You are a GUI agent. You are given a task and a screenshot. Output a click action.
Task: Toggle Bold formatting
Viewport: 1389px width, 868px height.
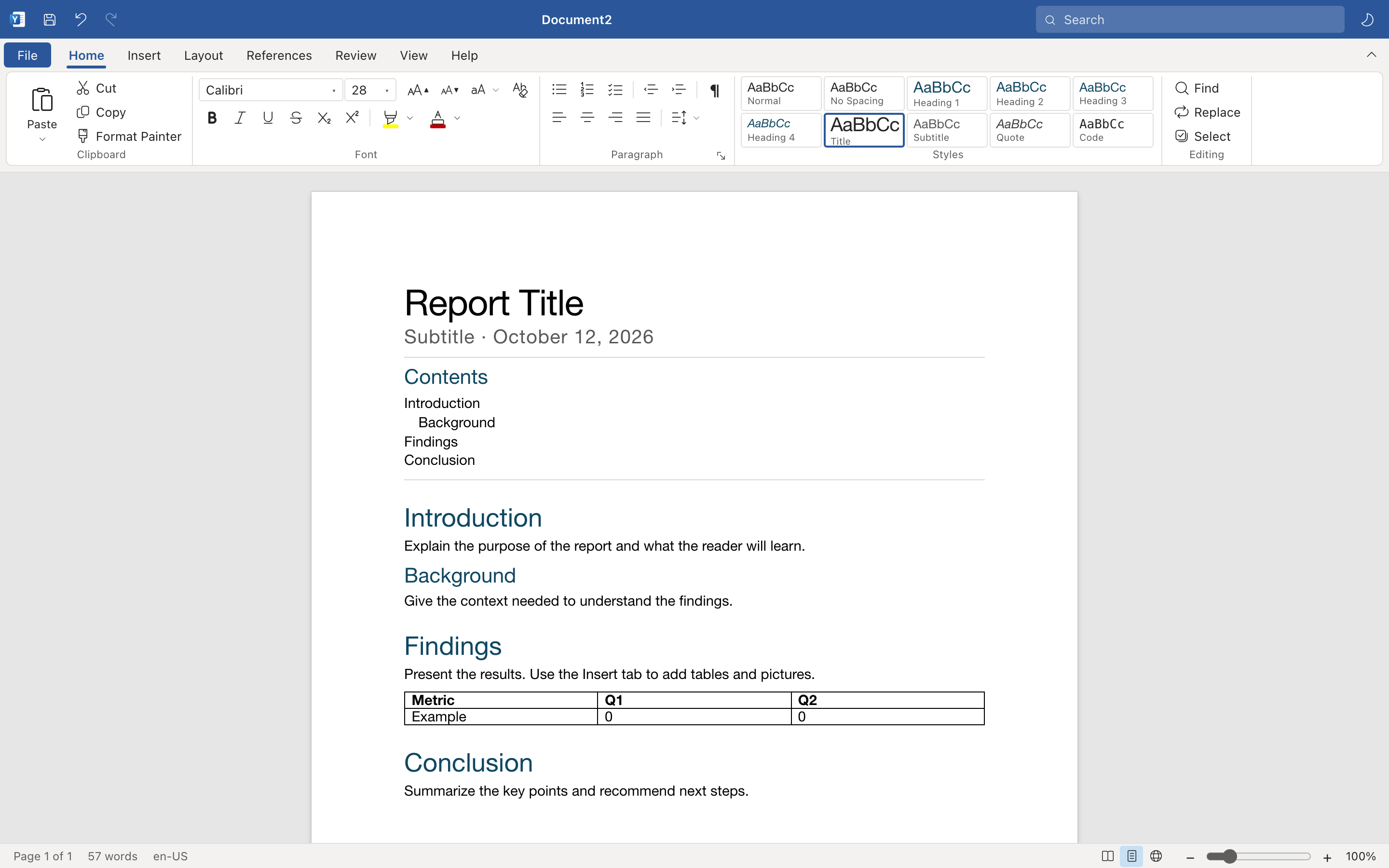(212, 118)
